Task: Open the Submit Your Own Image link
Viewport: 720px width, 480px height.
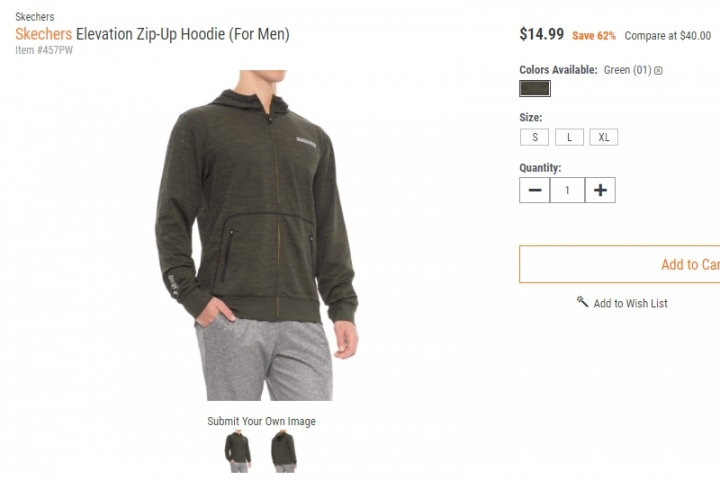Action: tap(261, 421)
